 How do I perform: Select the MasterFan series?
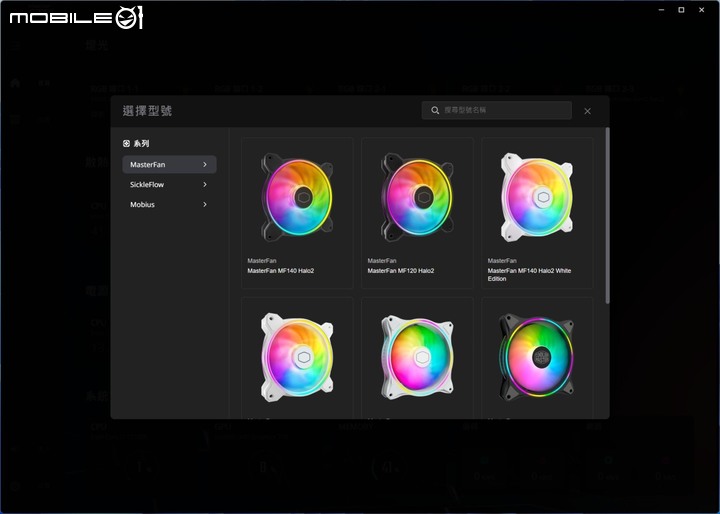click(x=169, y=164)
